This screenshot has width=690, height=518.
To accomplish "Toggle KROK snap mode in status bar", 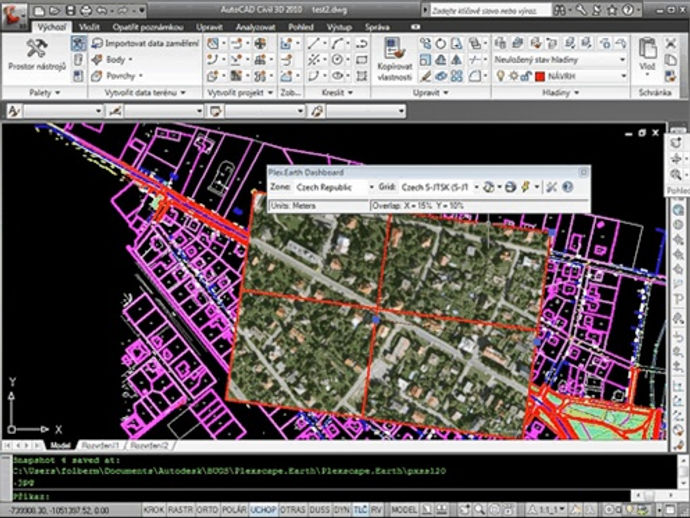I will (x=154, y=510).
